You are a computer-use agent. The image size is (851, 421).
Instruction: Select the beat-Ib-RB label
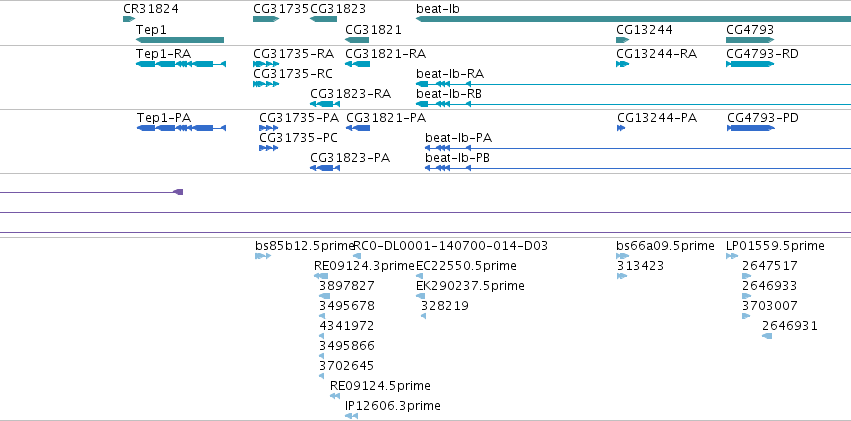[x=449, y=94]
